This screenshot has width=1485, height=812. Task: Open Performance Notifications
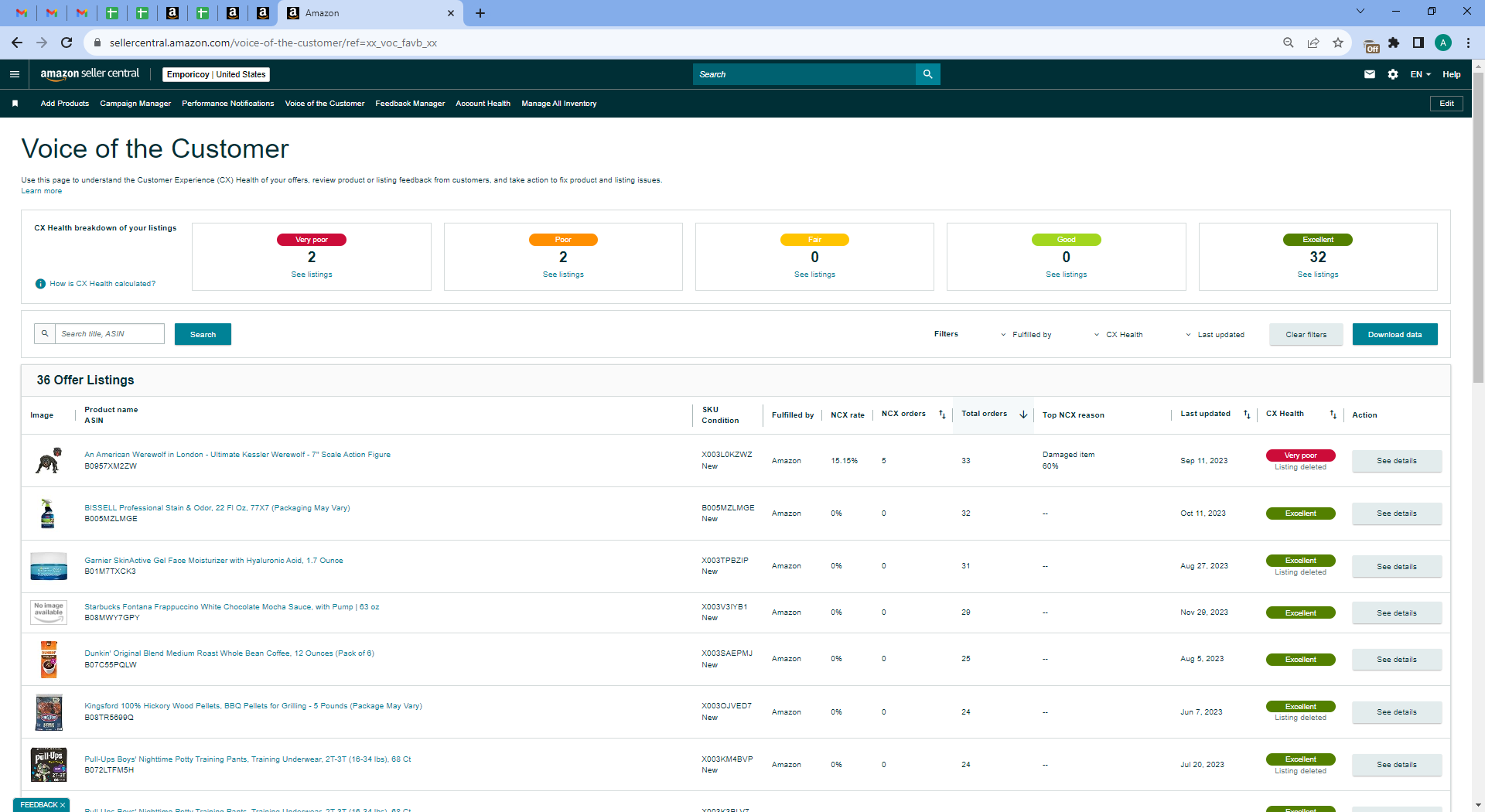point(228,104)
